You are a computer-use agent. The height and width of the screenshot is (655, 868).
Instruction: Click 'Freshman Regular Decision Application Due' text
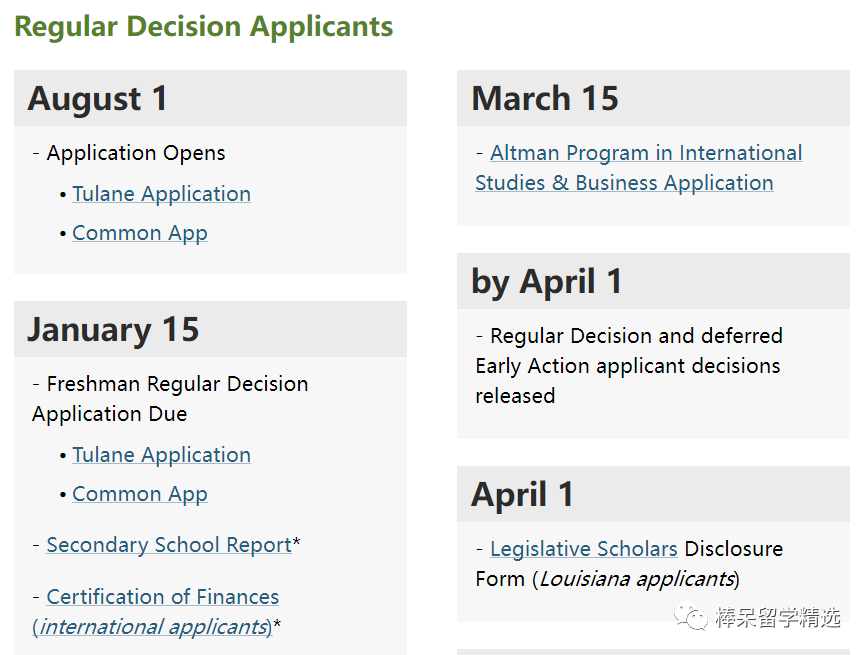click(x=170, y=399)
